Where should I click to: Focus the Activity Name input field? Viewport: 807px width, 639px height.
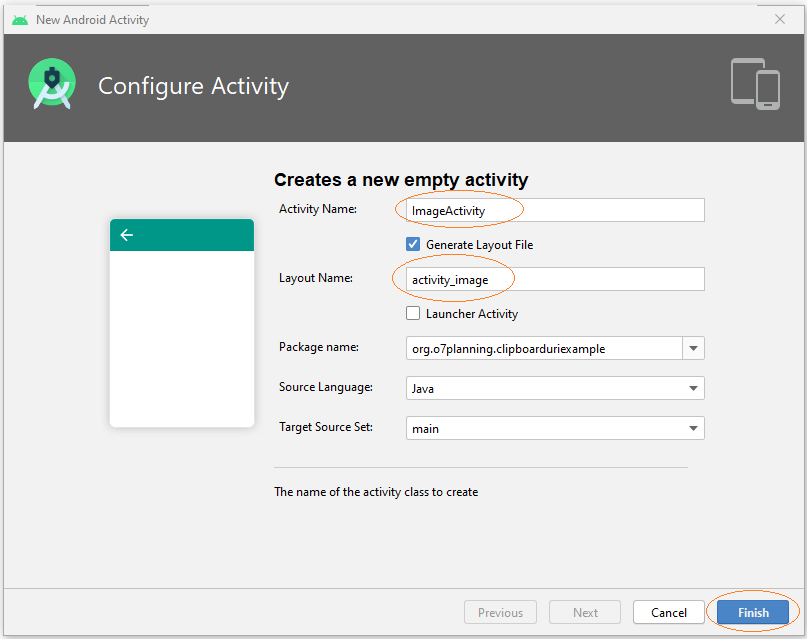point(555,210)
